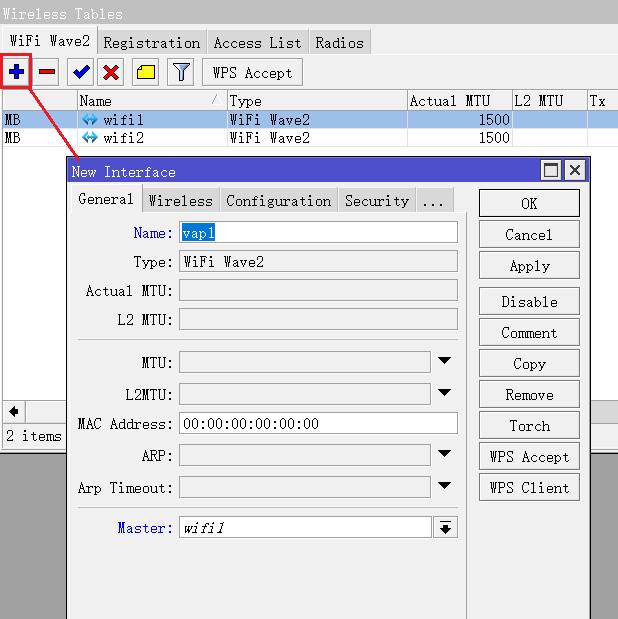Click the blue plus Add interface icon
This screenshot has height=619, width=618.
[17, 72]
